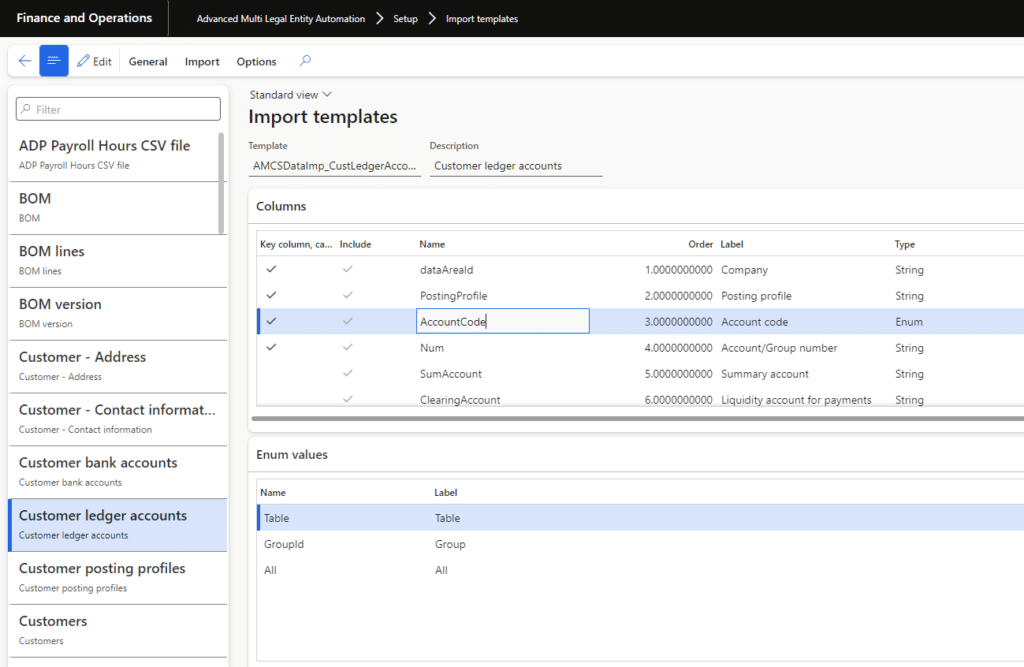Screen dimensions: 1024x667
Task: Click the Template name field
Action: coord(334,166)
